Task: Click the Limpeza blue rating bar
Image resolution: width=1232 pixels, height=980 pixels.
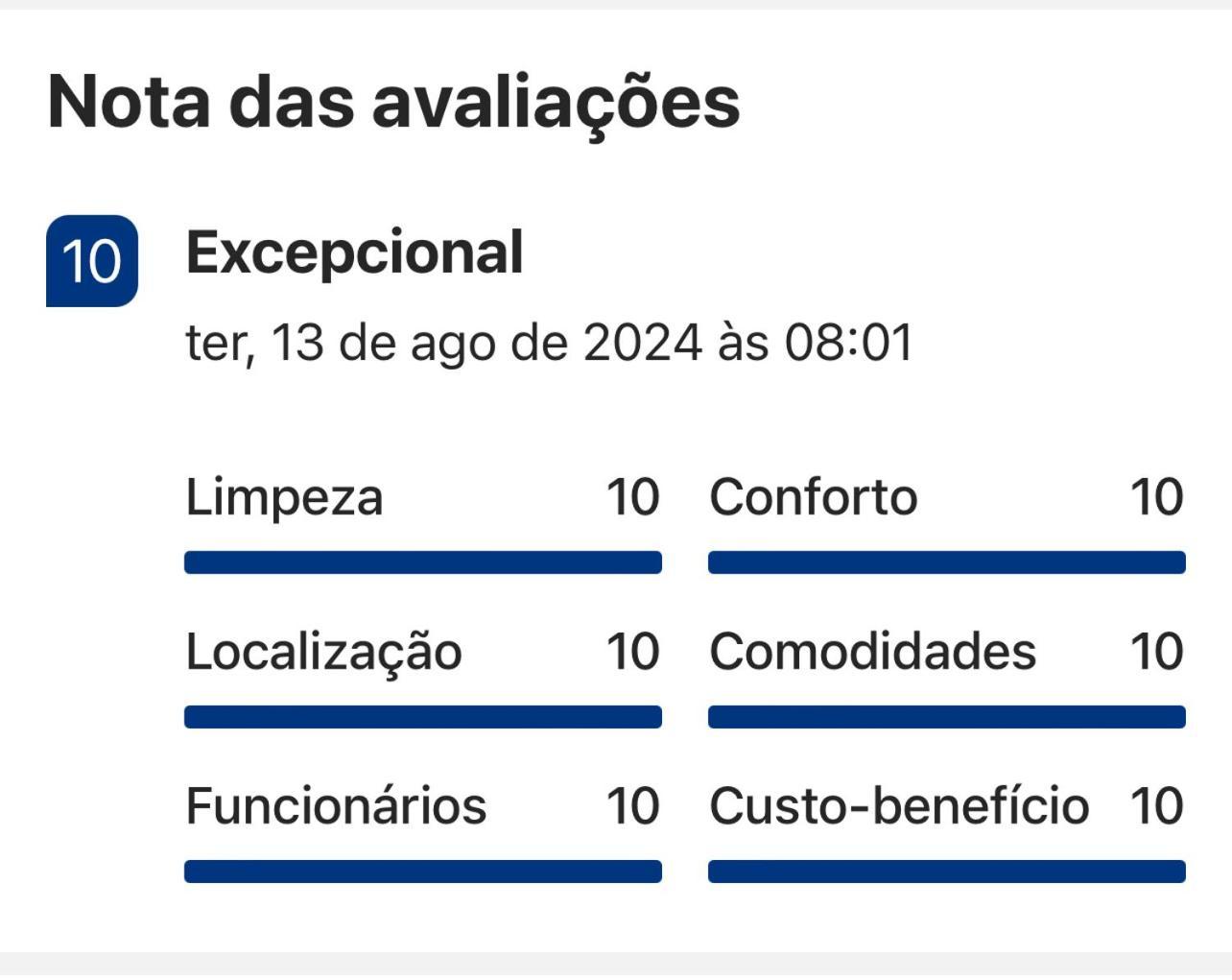Action: point(423,562)
